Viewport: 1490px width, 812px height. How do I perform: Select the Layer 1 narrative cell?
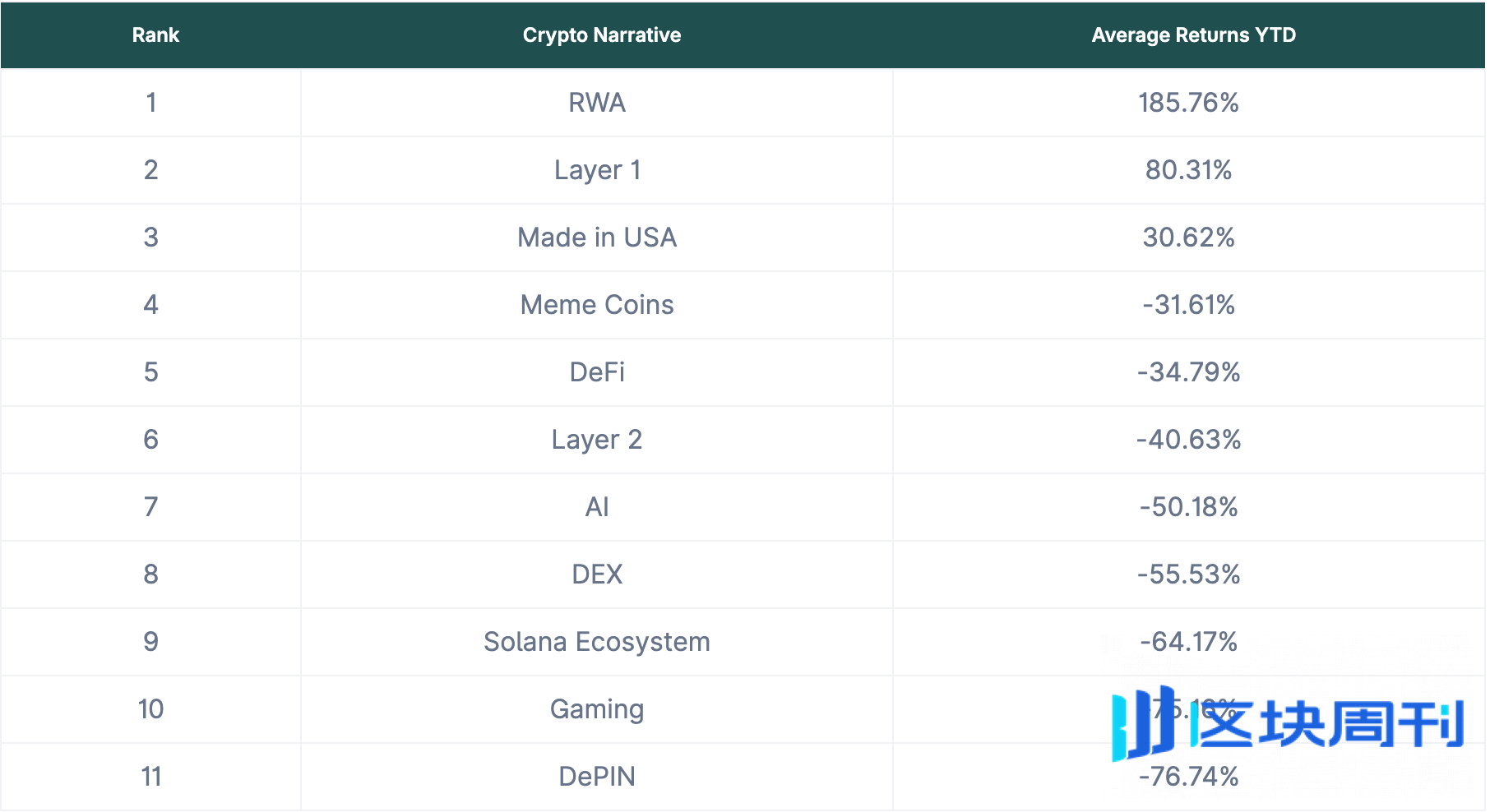pos(597,170)
